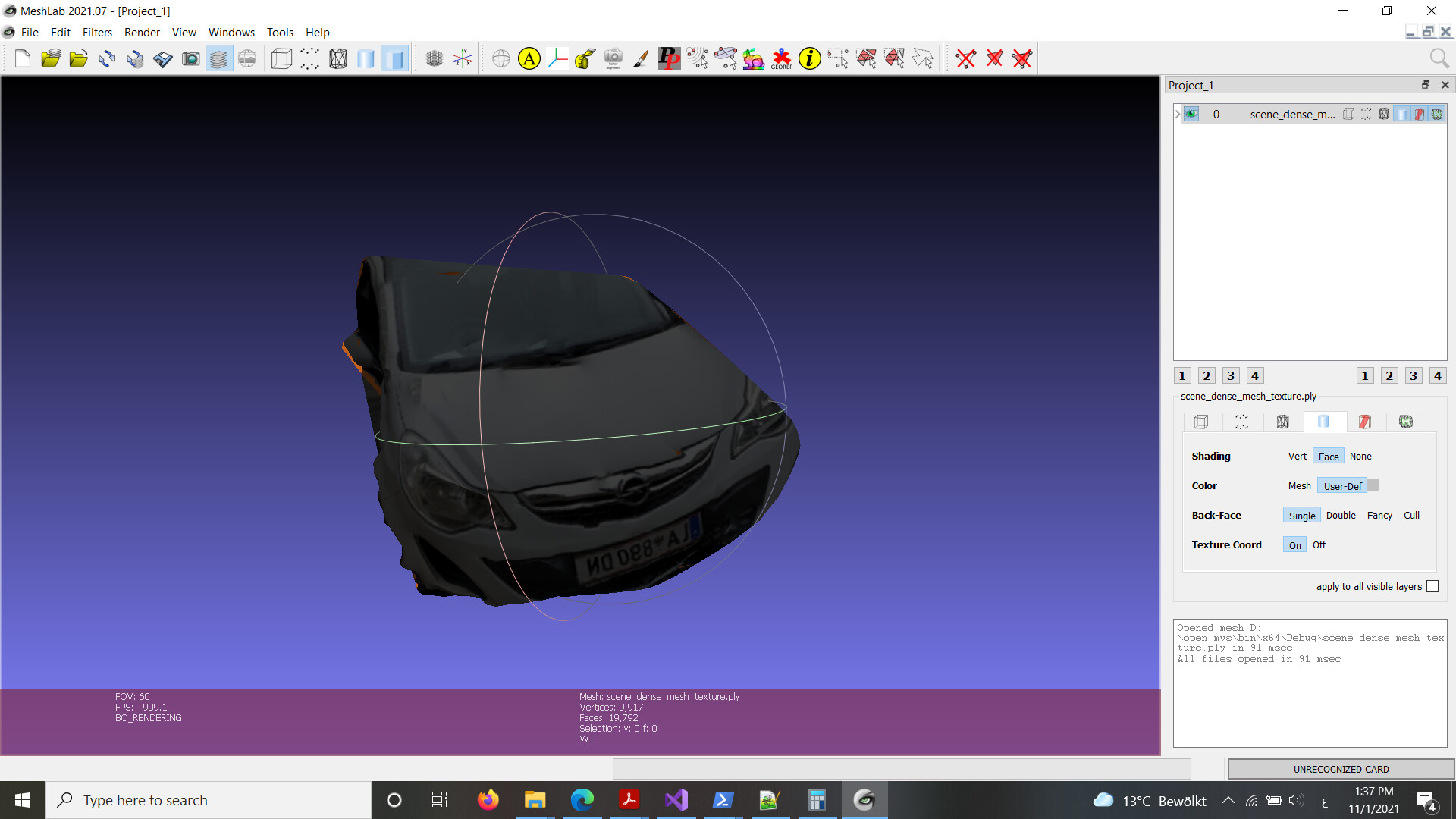1456x819 pixels.
Task: Click the Georef reference tool icon
Action: (x=781, y=58)
